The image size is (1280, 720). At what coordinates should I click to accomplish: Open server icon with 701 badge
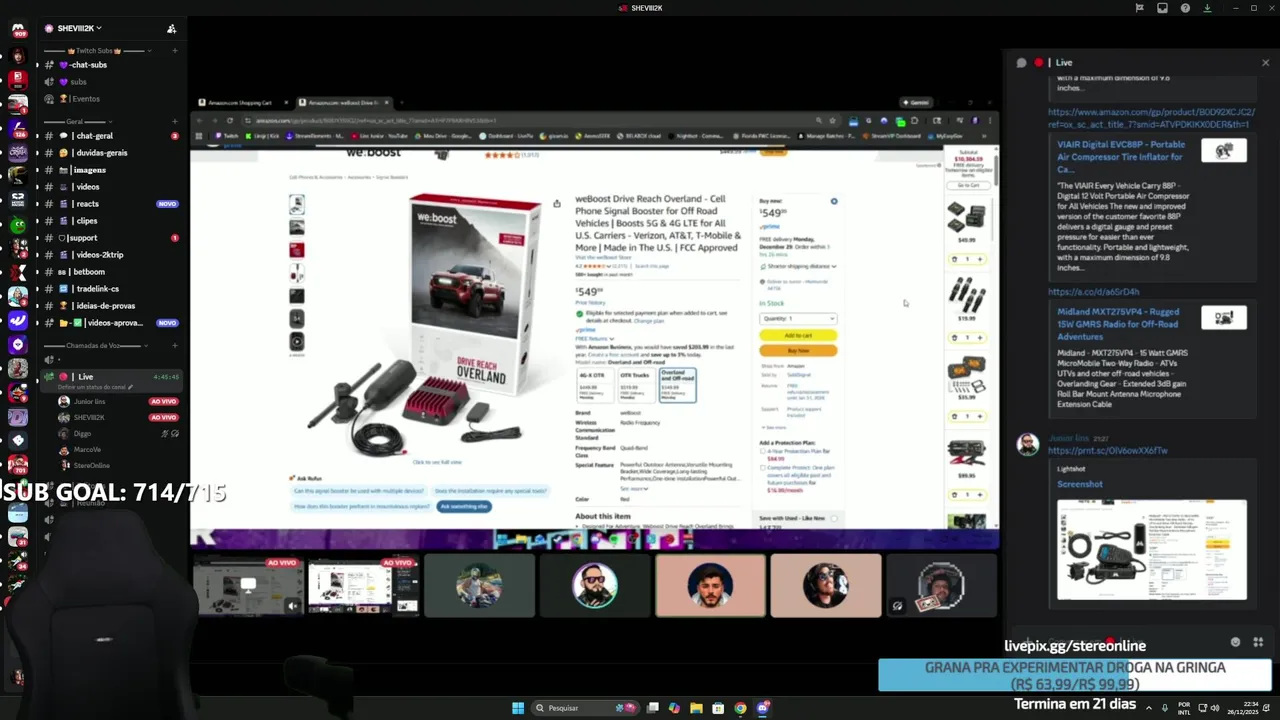click(x=18, y=465)
